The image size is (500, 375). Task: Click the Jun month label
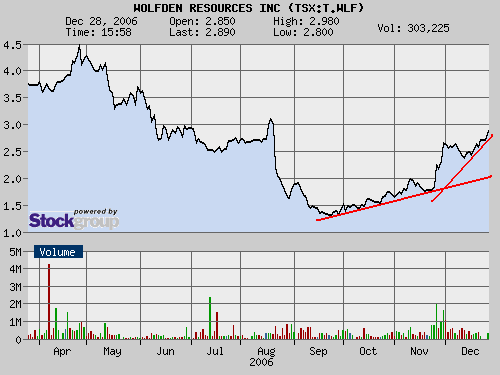pos(166,351)
